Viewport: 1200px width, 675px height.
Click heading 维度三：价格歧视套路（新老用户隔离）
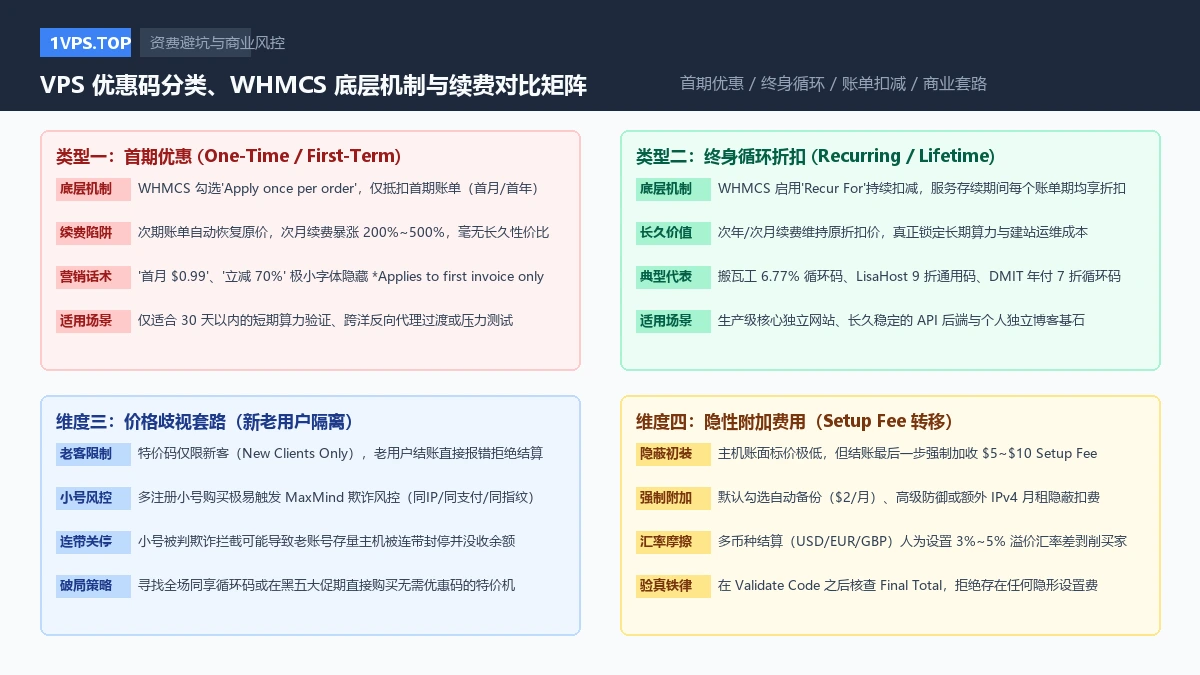point(205,421)
